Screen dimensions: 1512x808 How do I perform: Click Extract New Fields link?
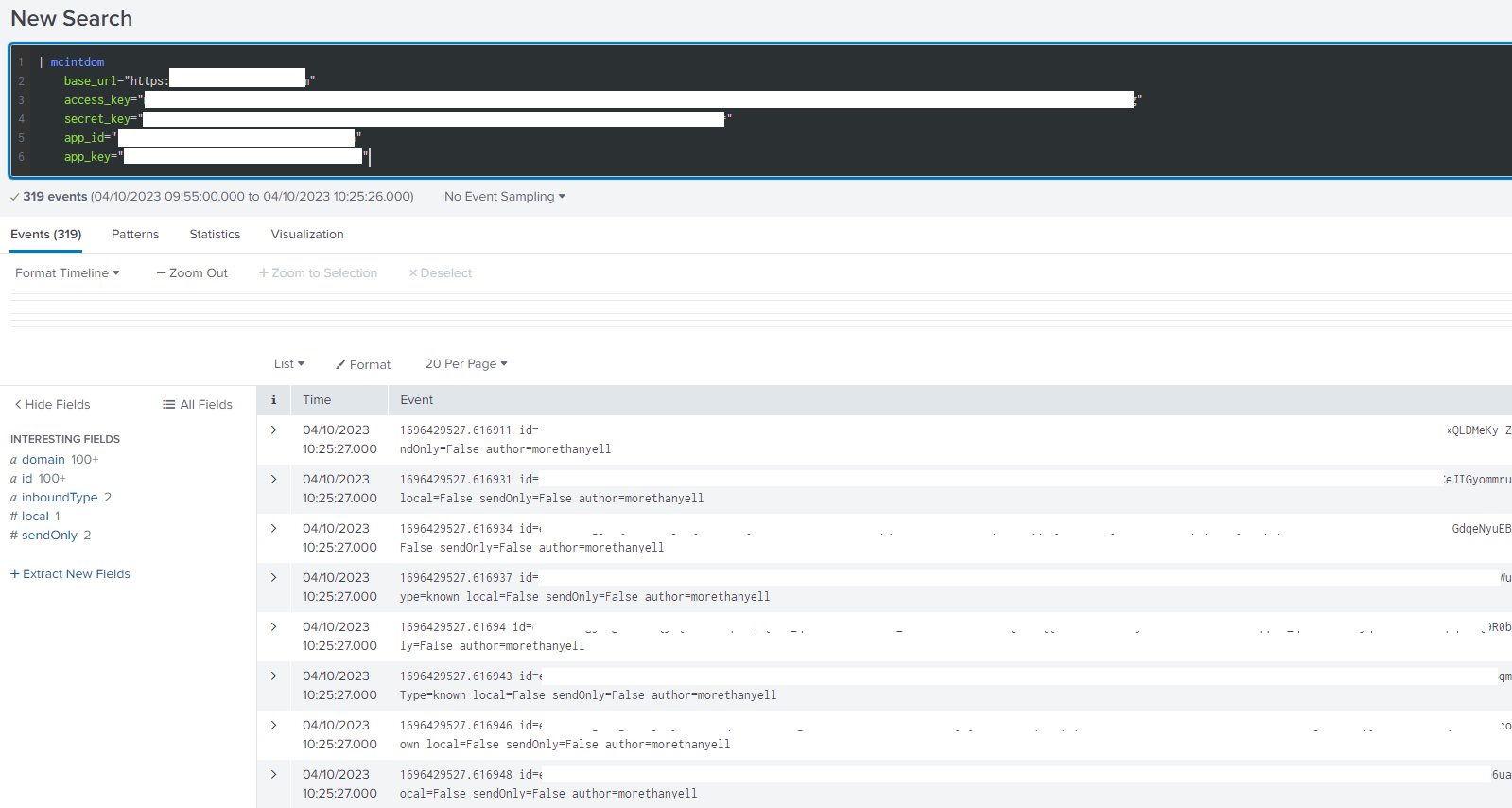tap(70, 573)
